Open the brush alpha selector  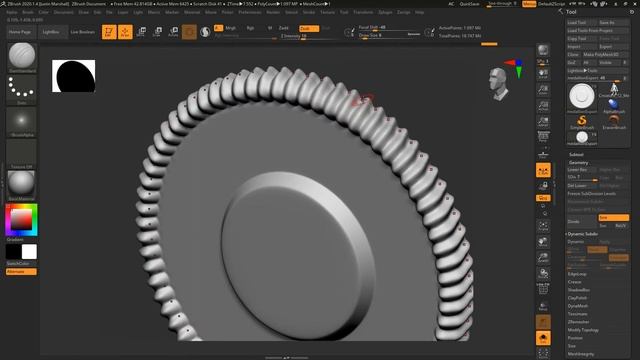pyautogui.click(x=22, y=122)
